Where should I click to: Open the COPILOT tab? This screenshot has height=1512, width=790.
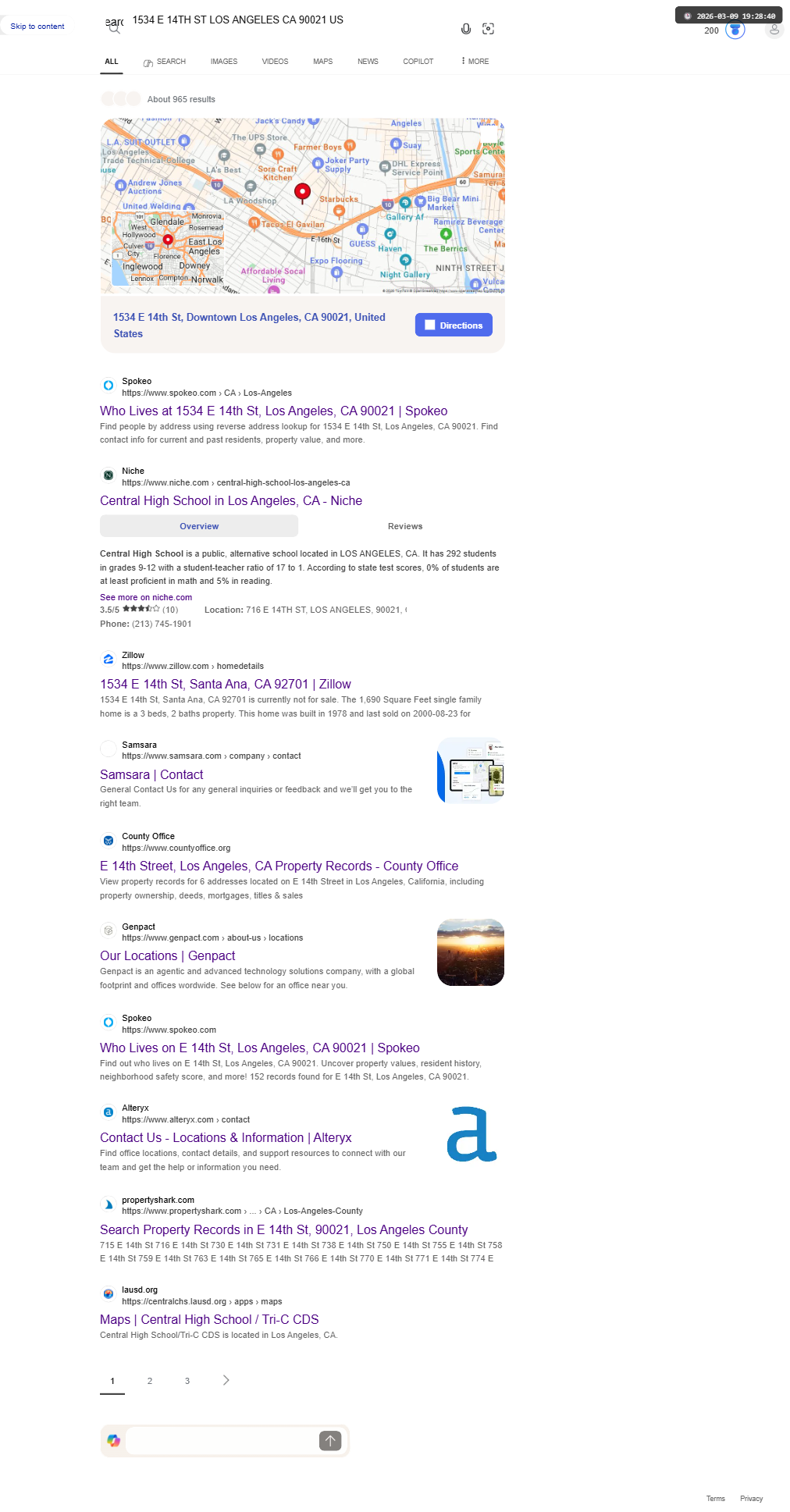(418, 61)
